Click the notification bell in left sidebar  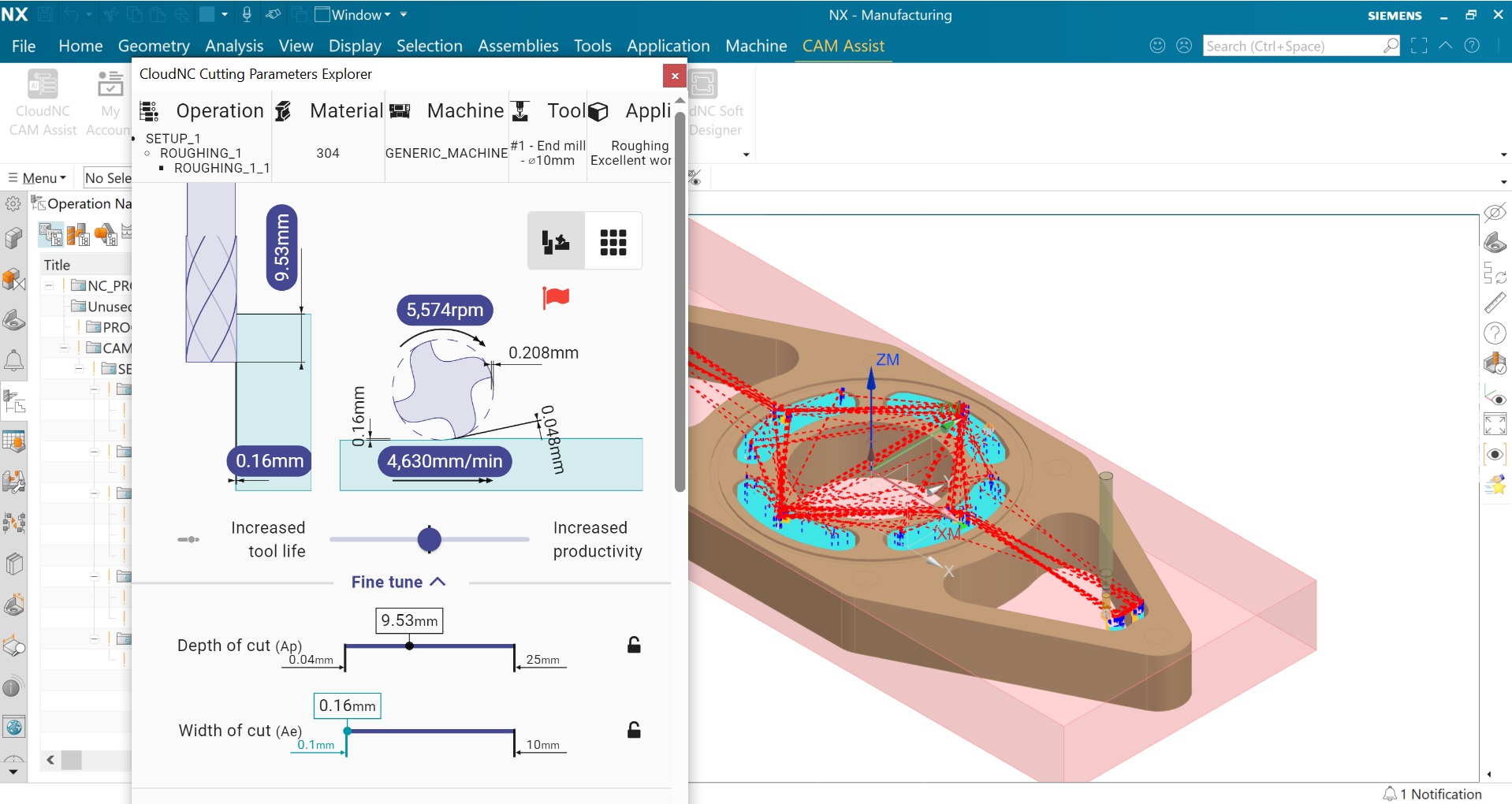(14, 361)
